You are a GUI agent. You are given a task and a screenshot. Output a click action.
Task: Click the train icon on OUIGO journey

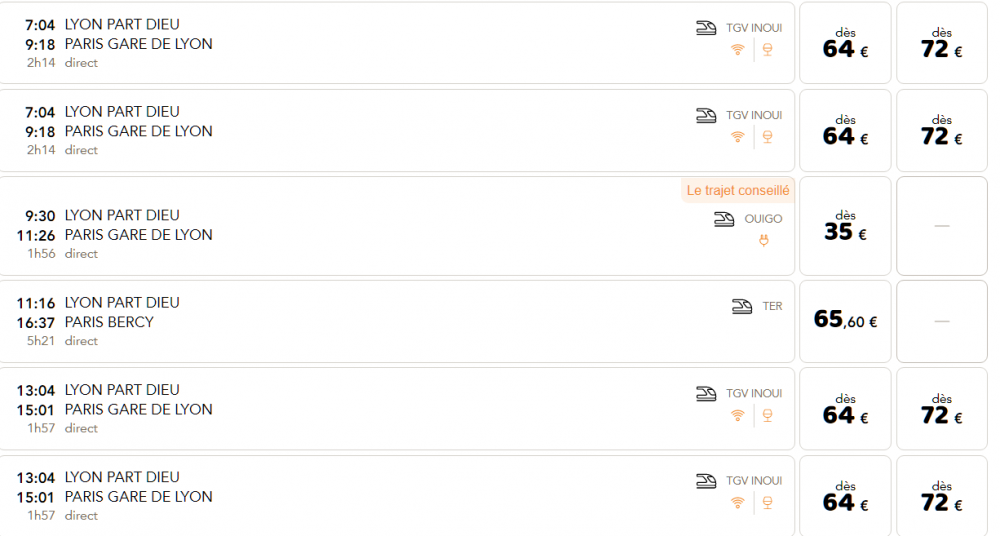(724, 219)
